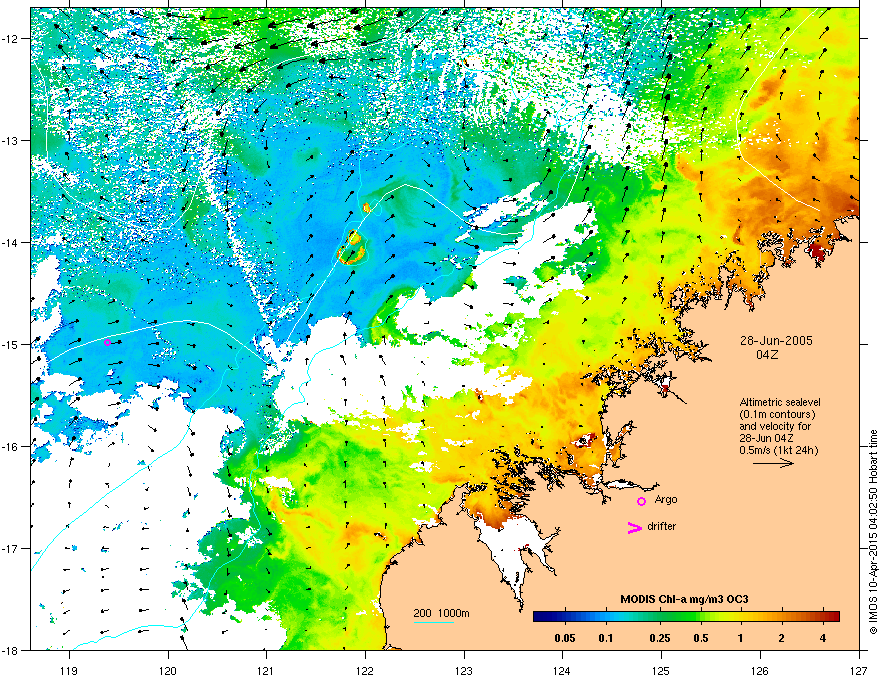The image size is (880, 680).
Task: Click the color bar value 2
Action: [782, 638]
